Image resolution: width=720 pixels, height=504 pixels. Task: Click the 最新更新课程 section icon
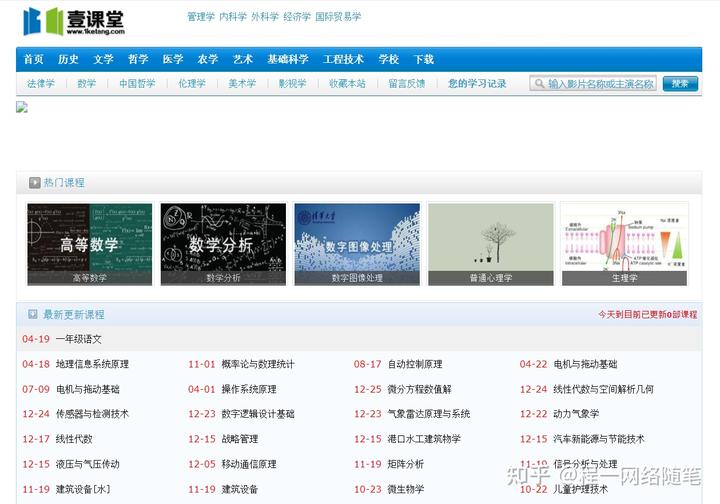tap(33, 314)
